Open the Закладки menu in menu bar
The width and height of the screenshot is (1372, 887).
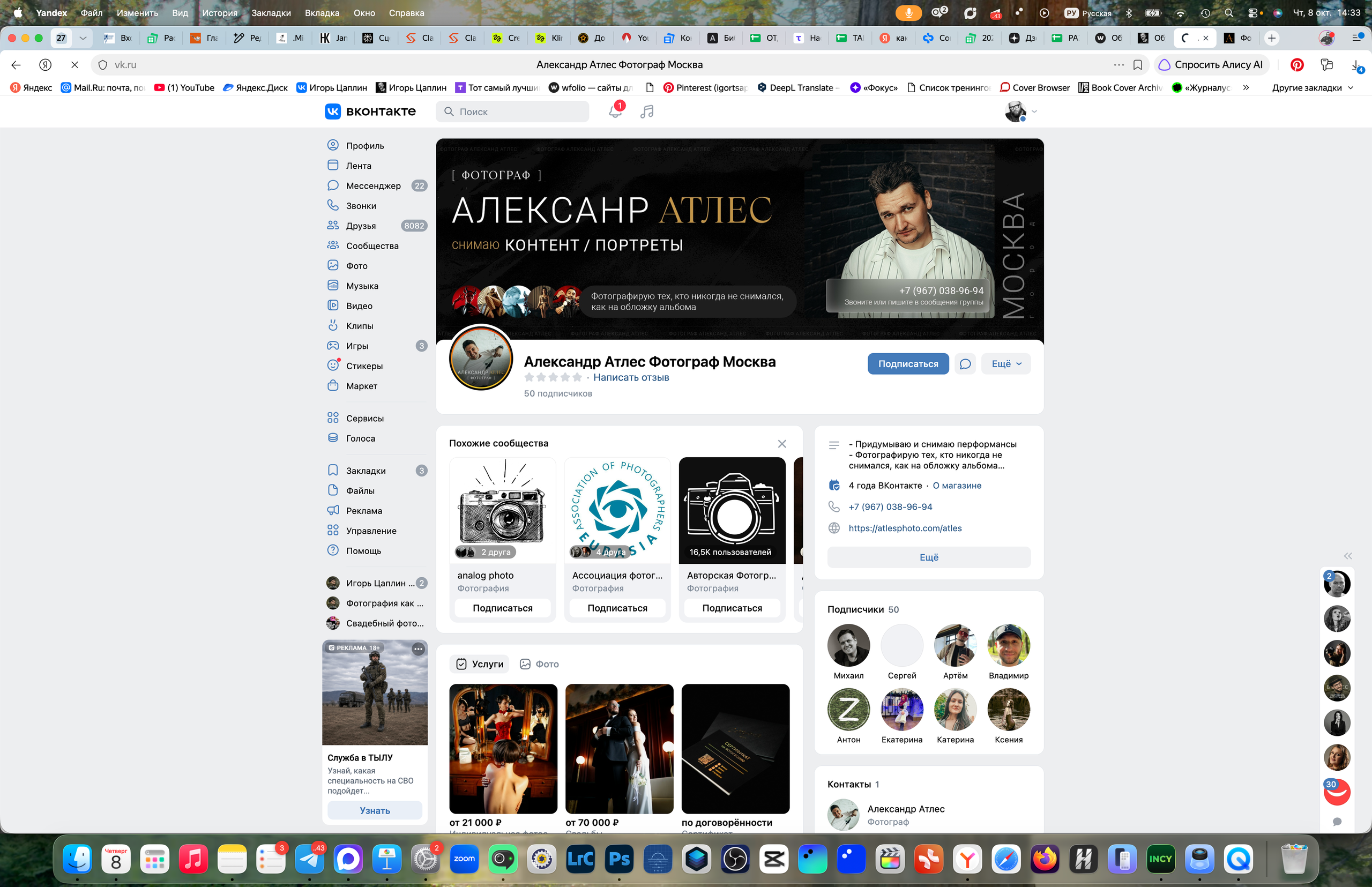tap(271, 13)
